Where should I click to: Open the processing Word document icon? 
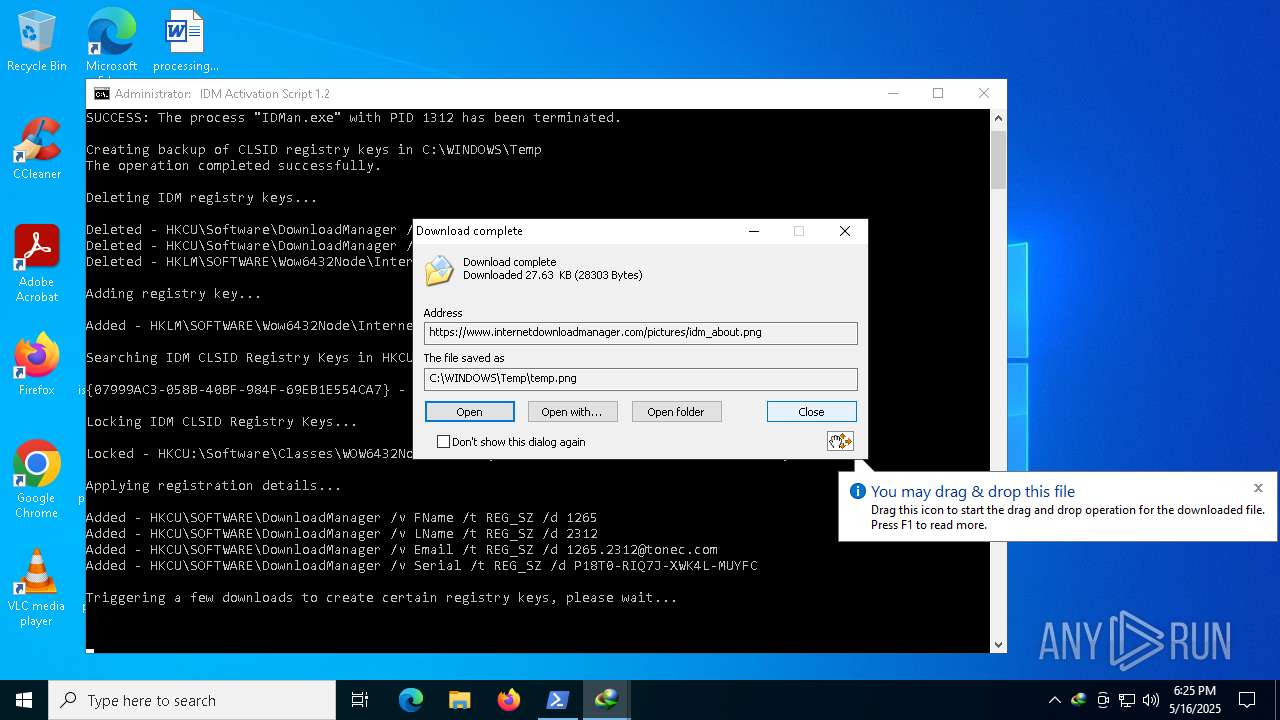[185, 42]
